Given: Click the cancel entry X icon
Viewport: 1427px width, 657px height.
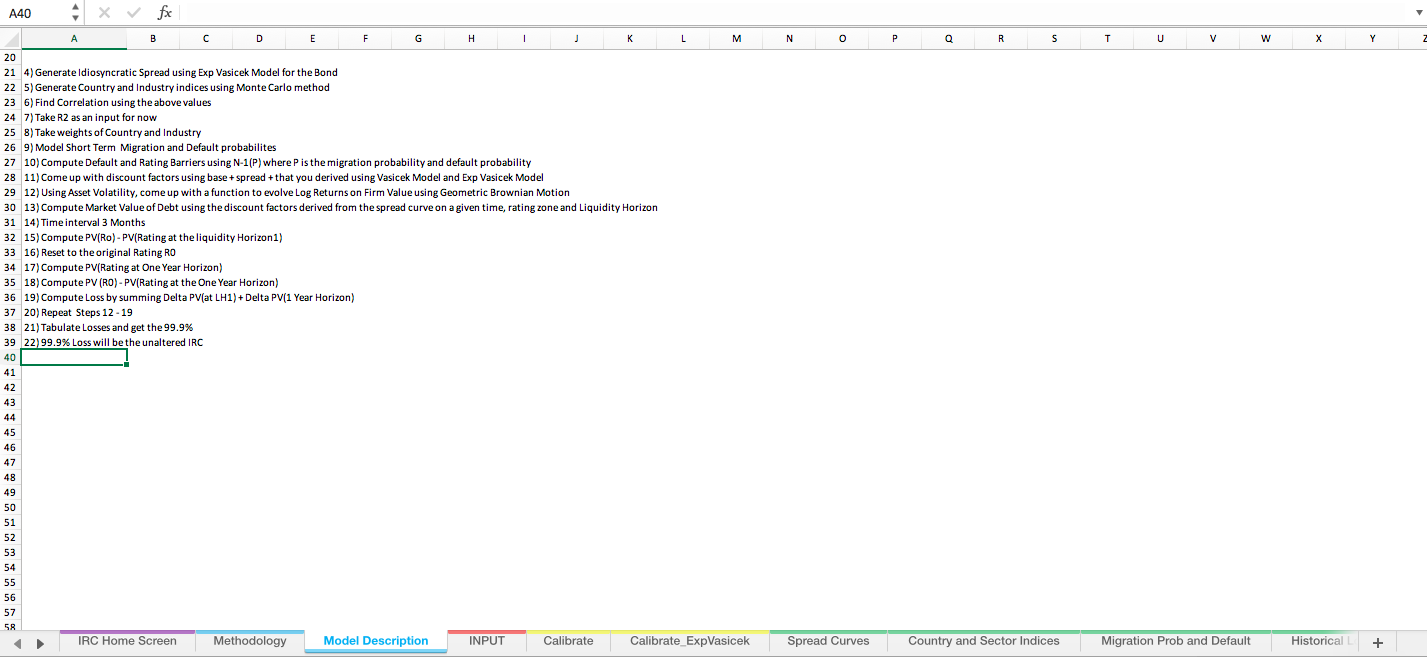Looking at the screenshot, I should point(105,13).
